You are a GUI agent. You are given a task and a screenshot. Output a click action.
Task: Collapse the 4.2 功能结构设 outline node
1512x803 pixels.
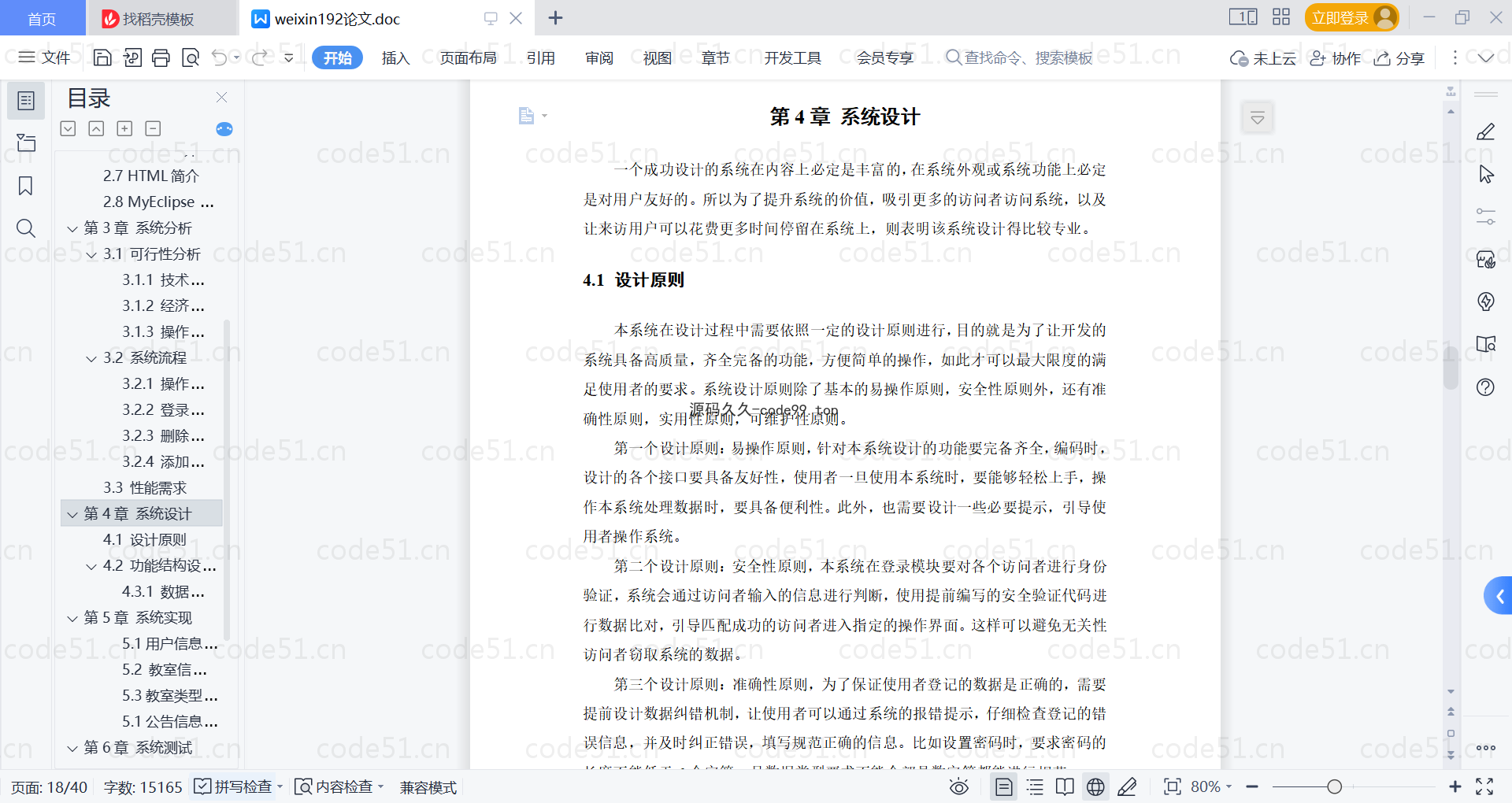click(91, 566)
